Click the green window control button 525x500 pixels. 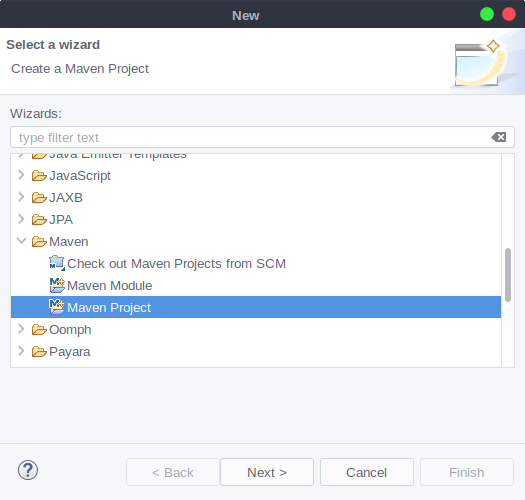click(x=486, y=14)
